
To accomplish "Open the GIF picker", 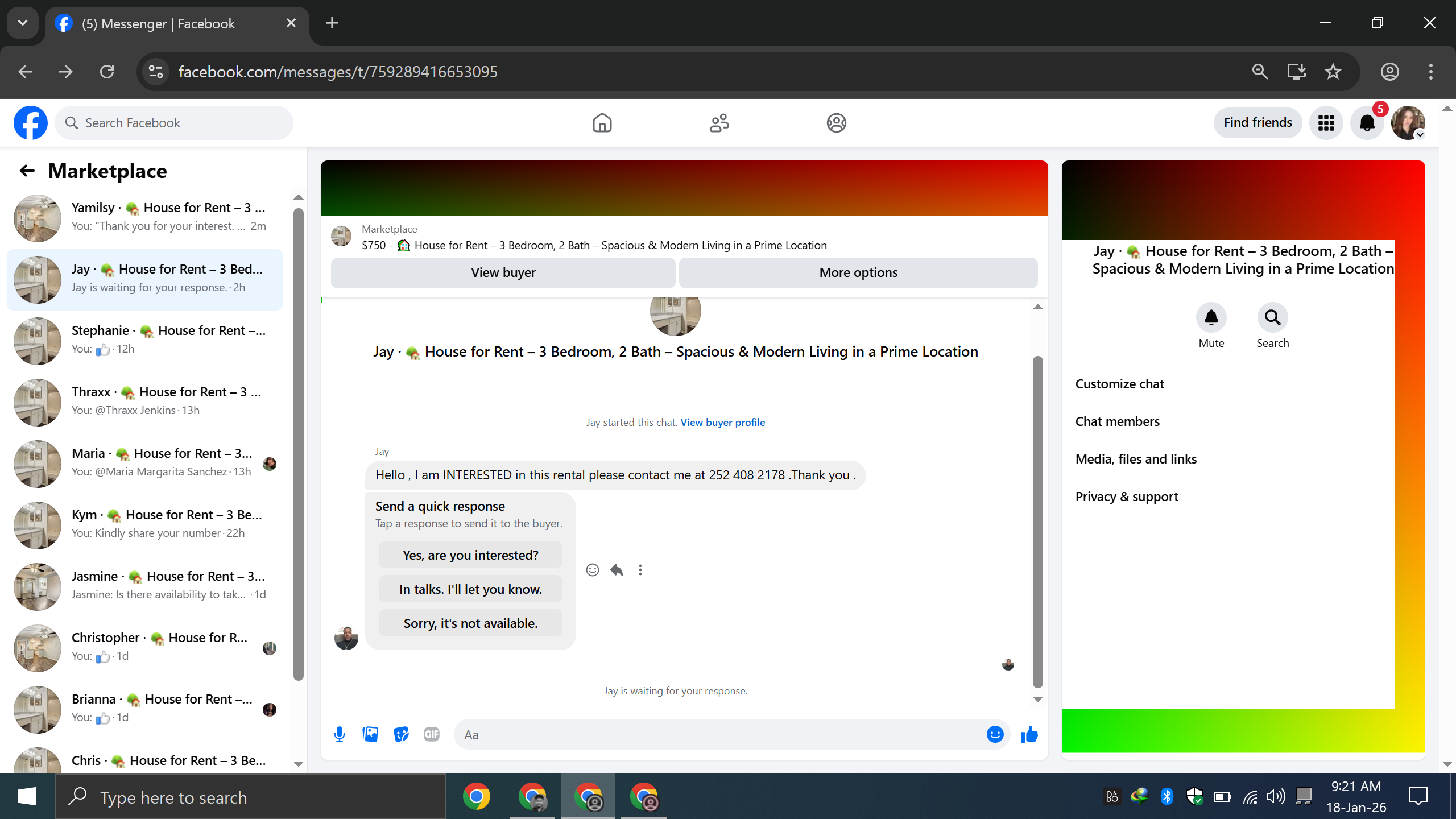I will [x=432, y=734].
